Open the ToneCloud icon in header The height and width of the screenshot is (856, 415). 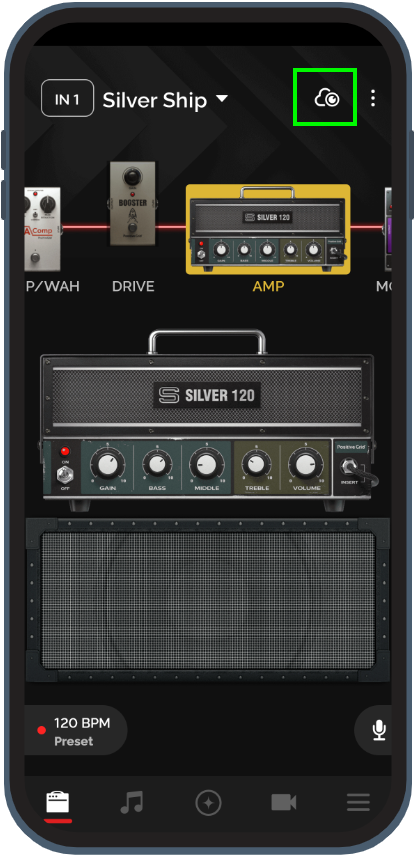coord(327,98)
